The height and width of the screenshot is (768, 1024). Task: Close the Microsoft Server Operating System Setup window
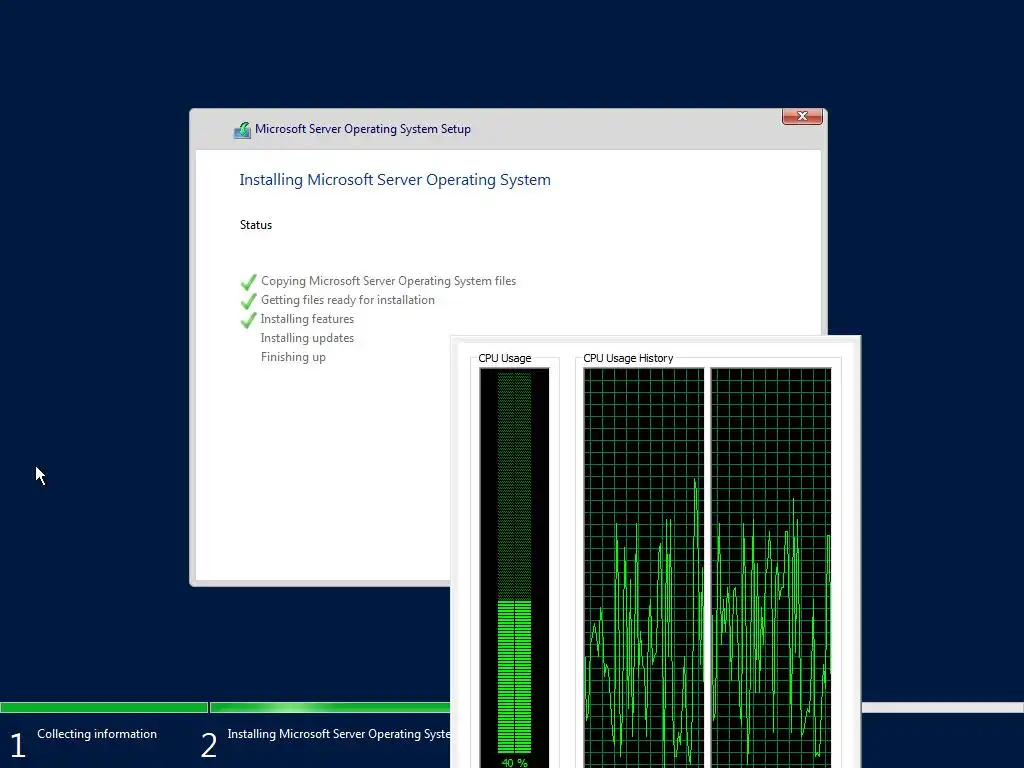click(802, 116)
